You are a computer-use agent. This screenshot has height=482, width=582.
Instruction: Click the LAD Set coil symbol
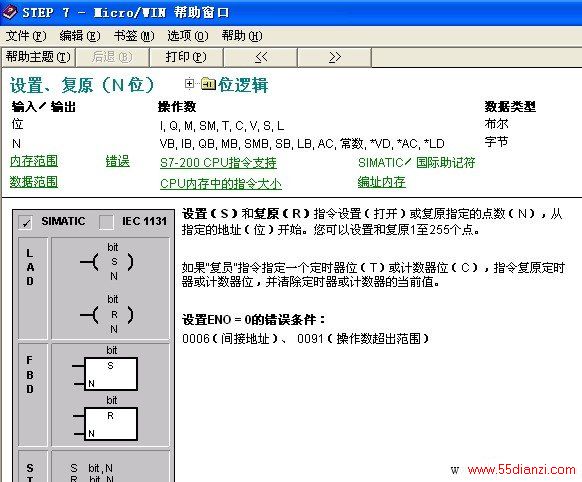tap(107, 262)
